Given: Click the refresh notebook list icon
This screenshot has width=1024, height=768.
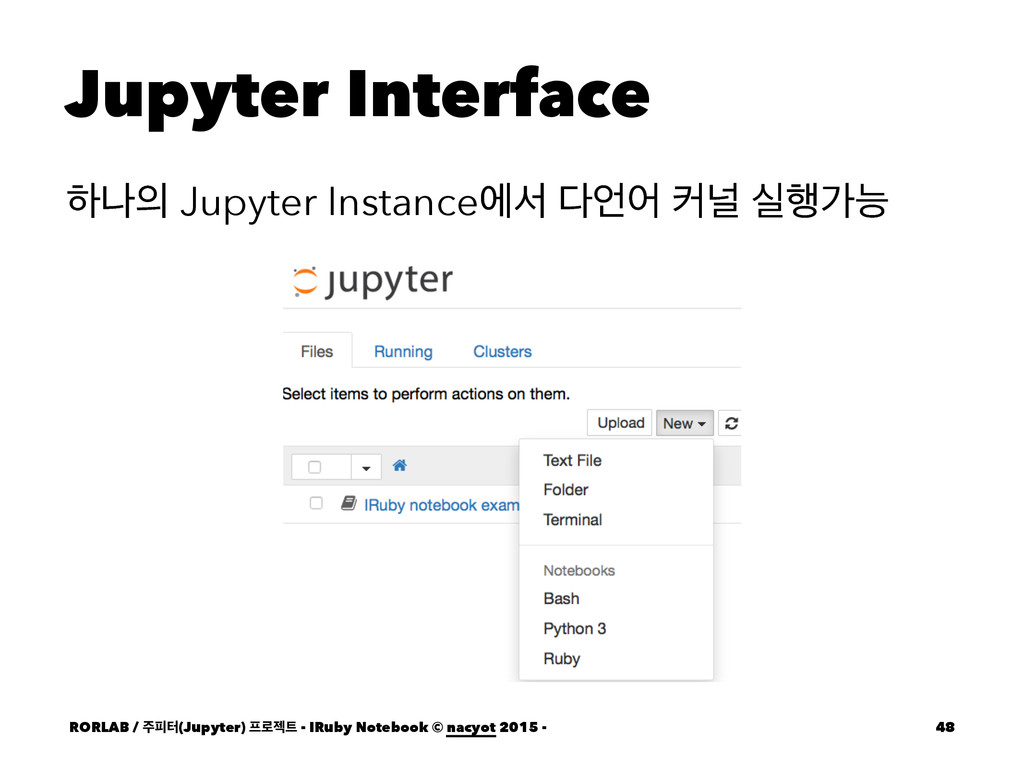Looking at the screenshot, I should (x=731, y=423).
